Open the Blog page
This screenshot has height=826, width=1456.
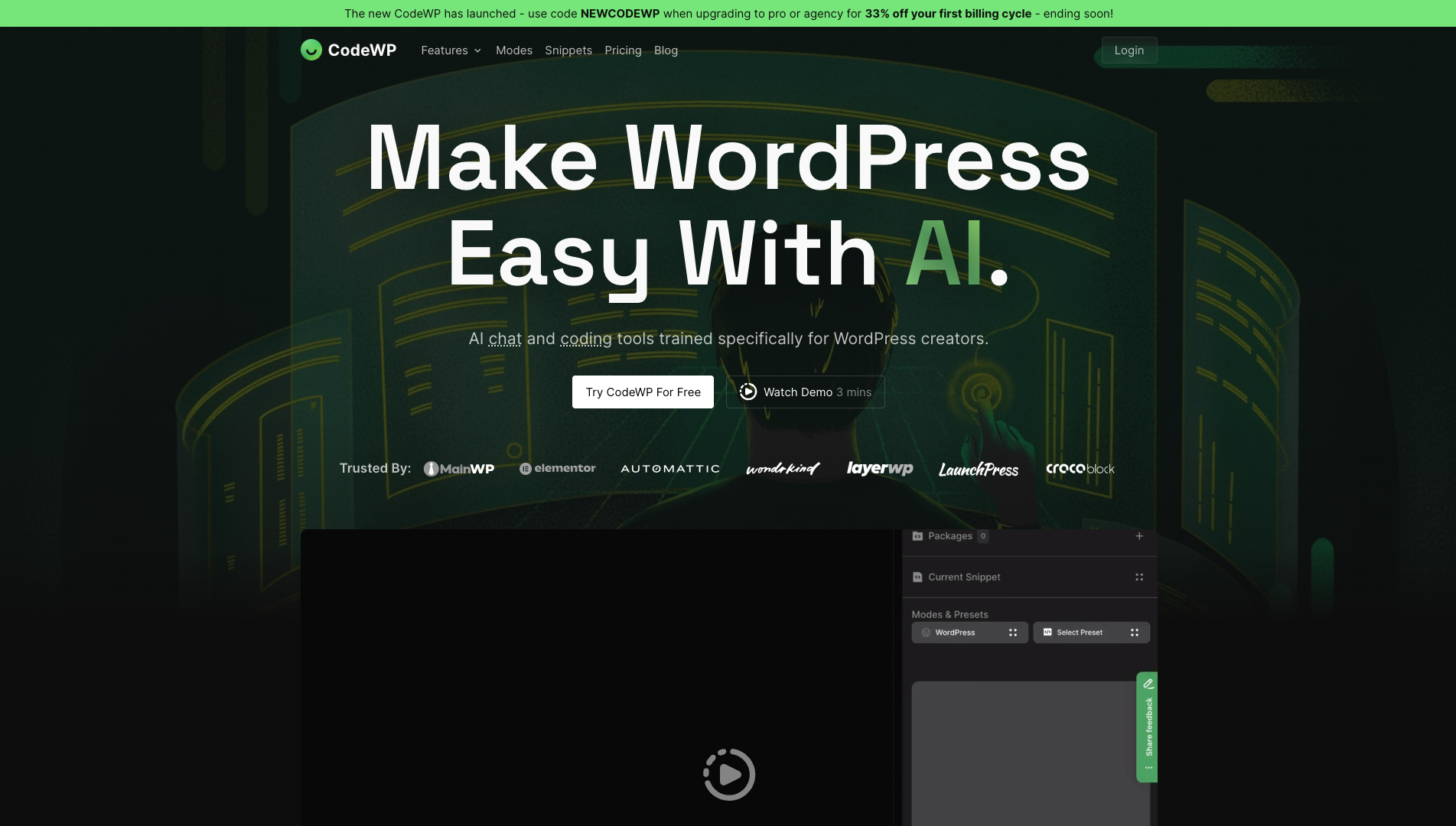coord(665,50)
